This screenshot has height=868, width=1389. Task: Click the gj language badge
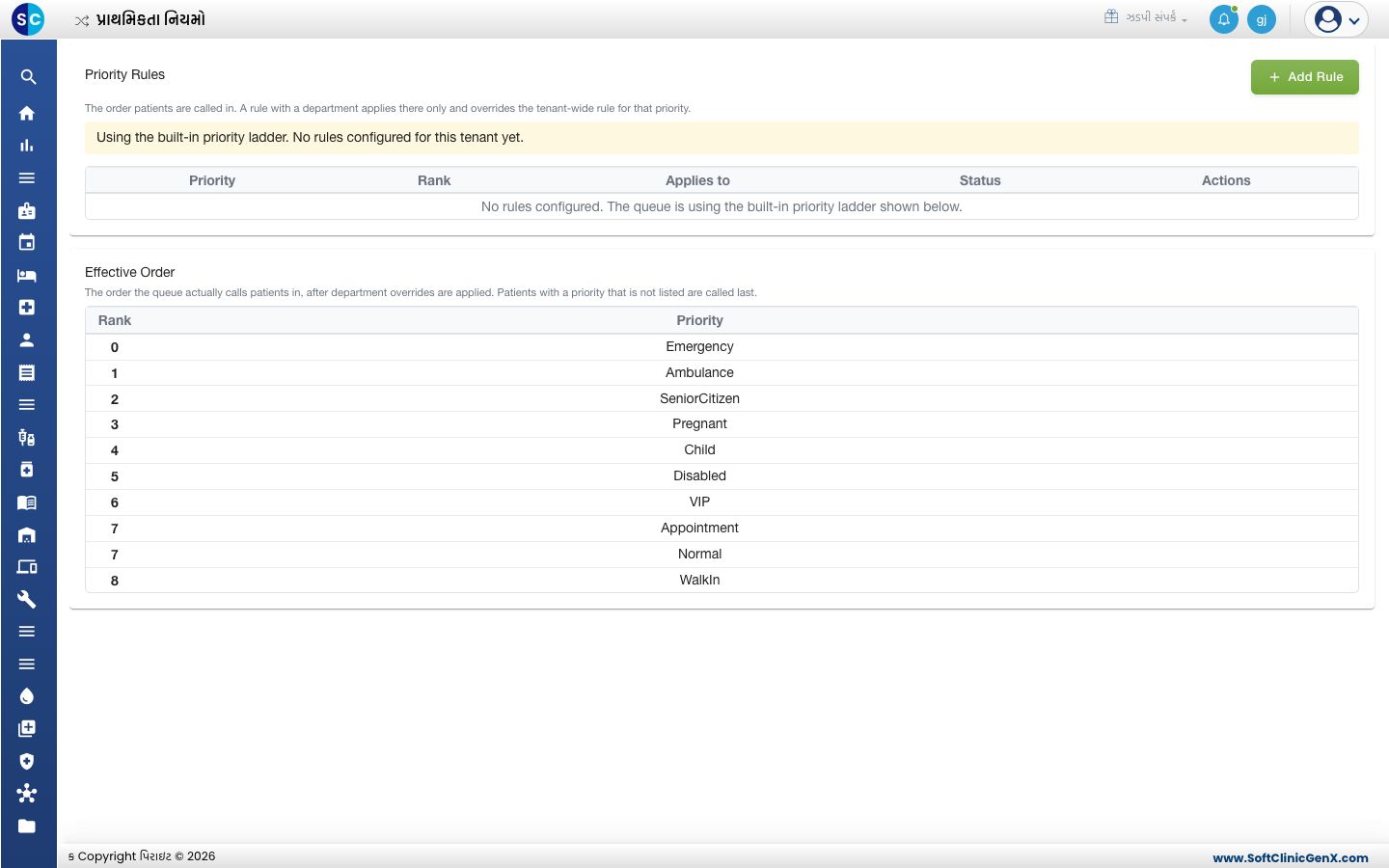tap(1262, 19)
